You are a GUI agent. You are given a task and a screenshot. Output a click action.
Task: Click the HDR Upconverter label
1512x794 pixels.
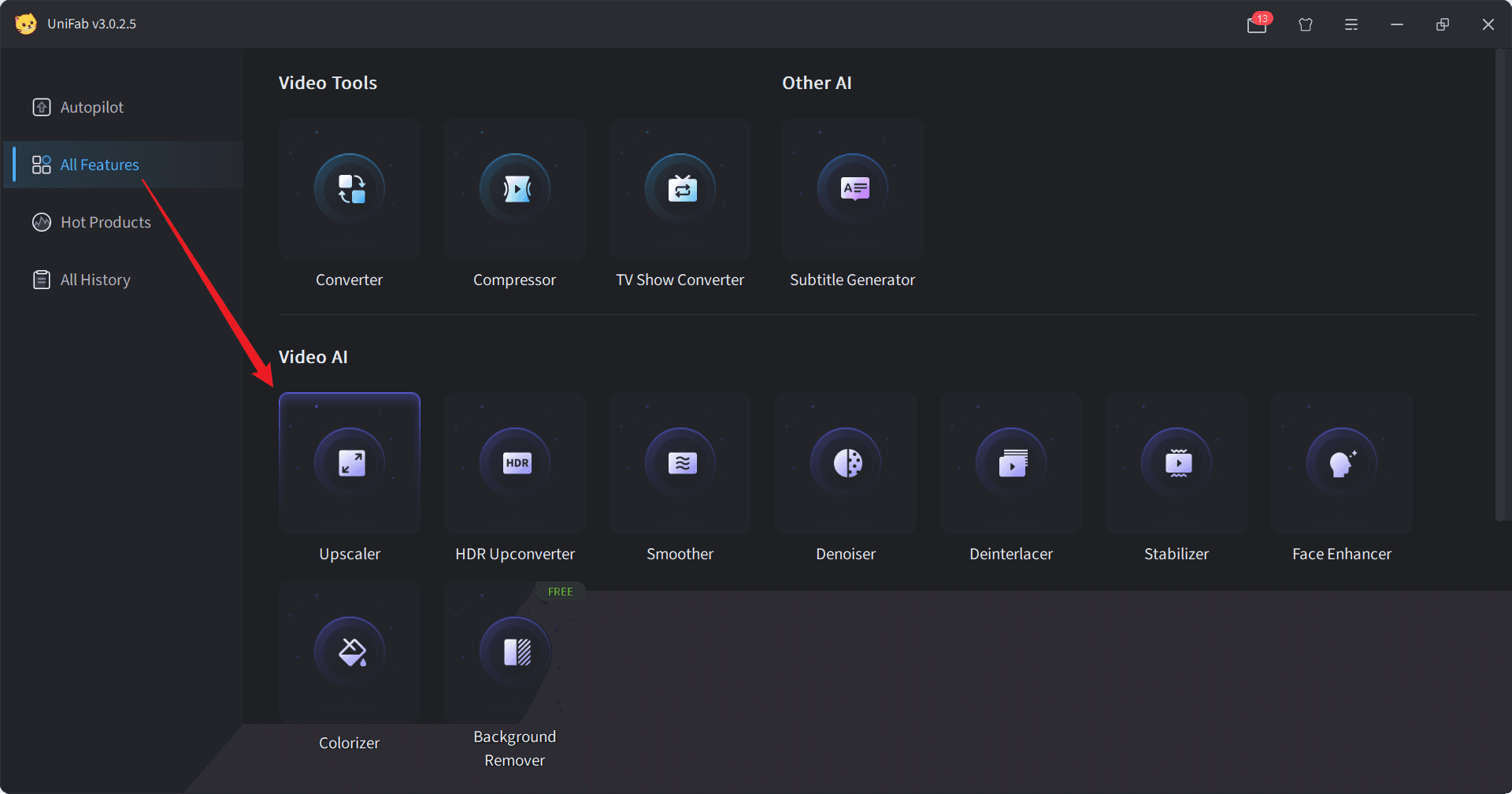pos(515,554)
